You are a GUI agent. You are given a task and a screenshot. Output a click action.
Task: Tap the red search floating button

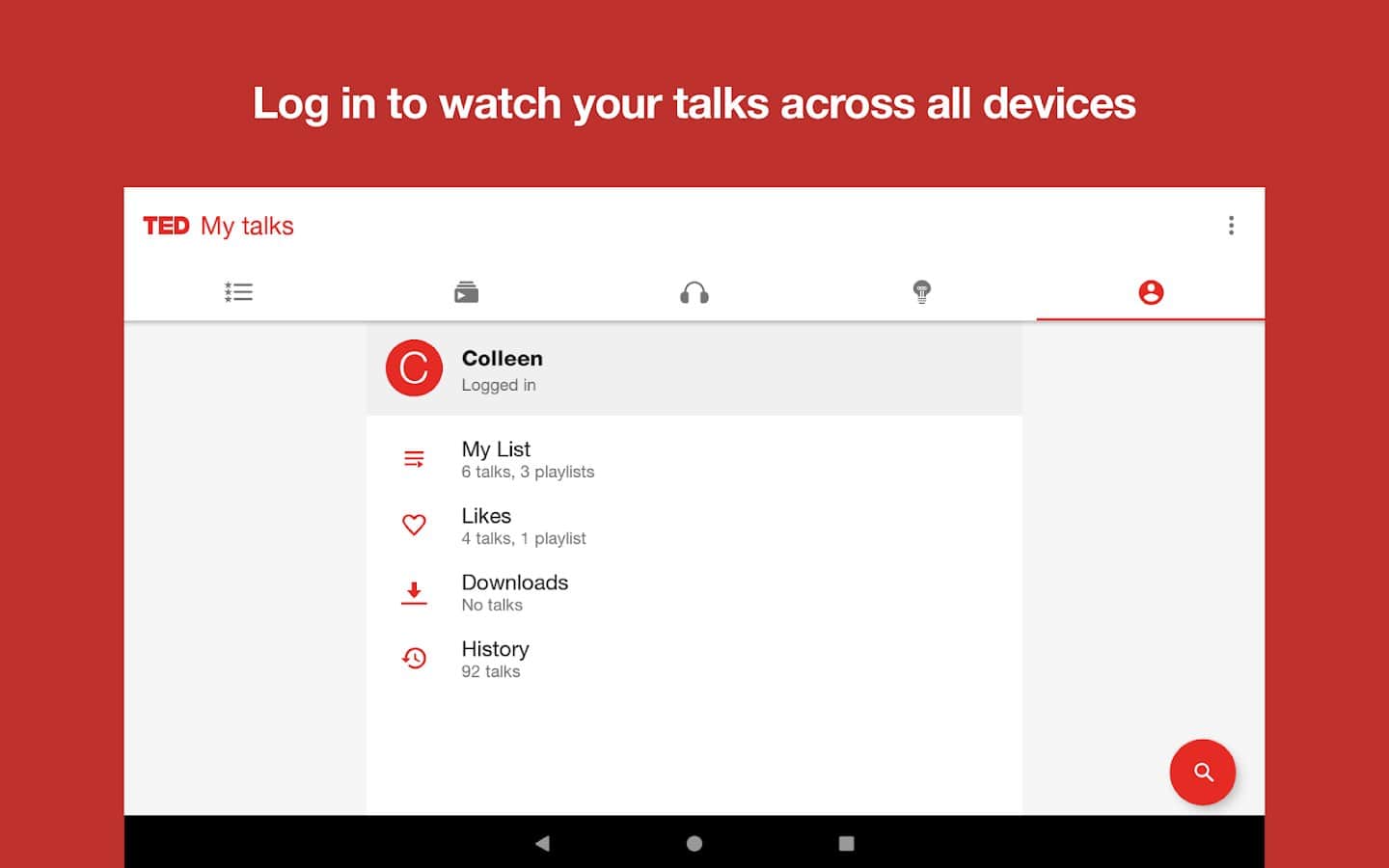pos(1202,772)
